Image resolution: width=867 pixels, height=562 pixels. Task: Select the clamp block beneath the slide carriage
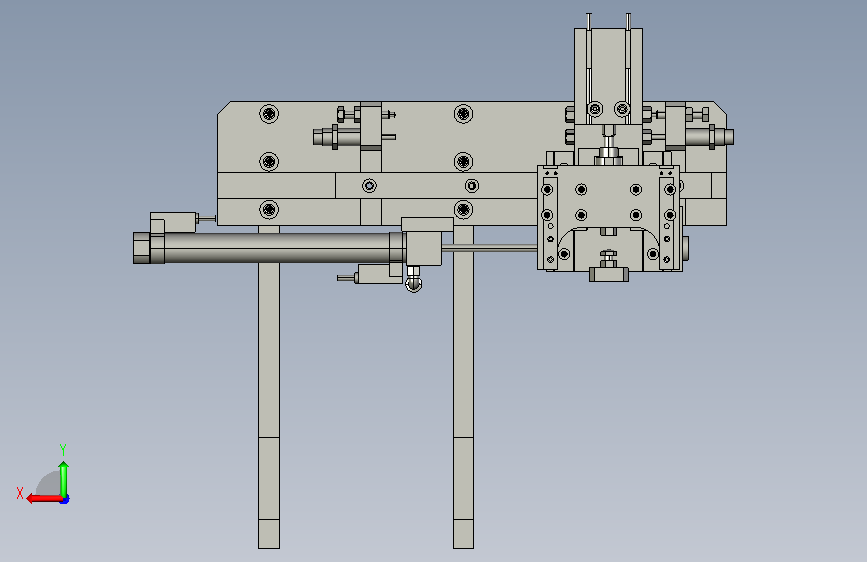click(609, 274)
